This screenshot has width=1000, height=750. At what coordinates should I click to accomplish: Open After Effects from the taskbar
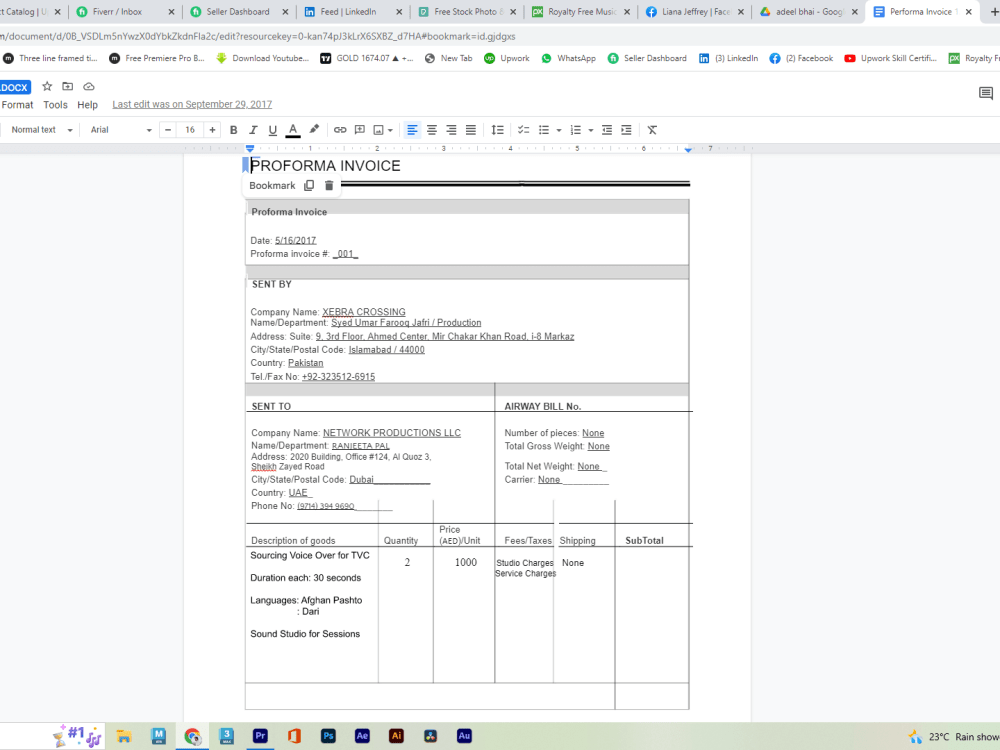click(x=362, y=736)
